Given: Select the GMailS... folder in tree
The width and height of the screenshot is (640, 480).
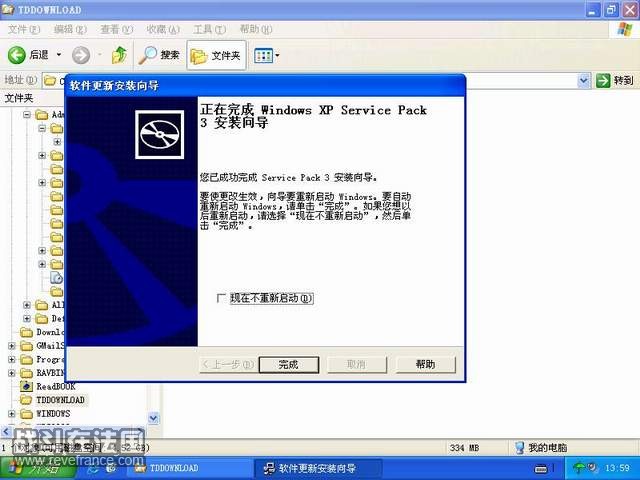Looking at the screenshot, I should point(50,346).
